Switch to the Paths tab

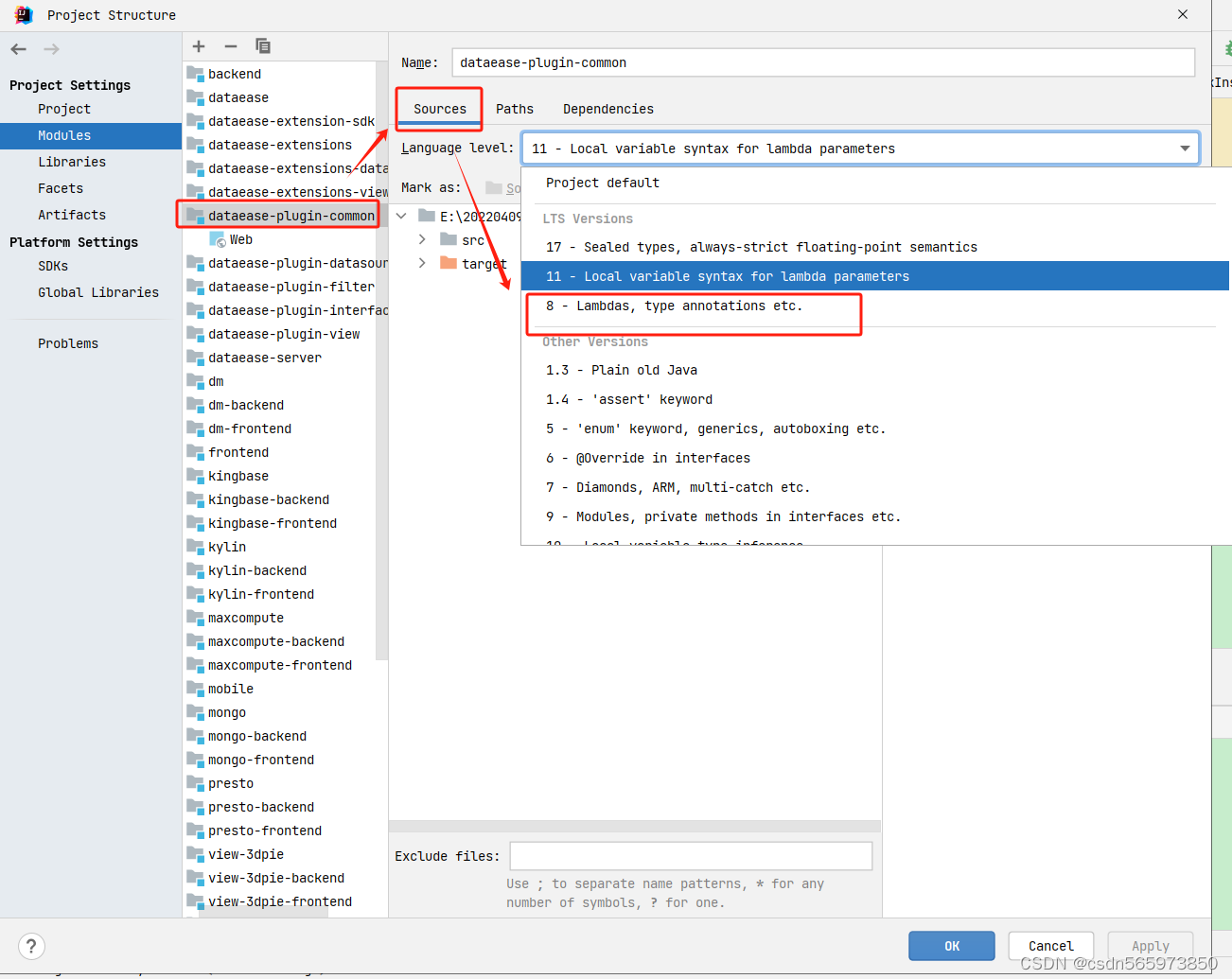point(515,109)
